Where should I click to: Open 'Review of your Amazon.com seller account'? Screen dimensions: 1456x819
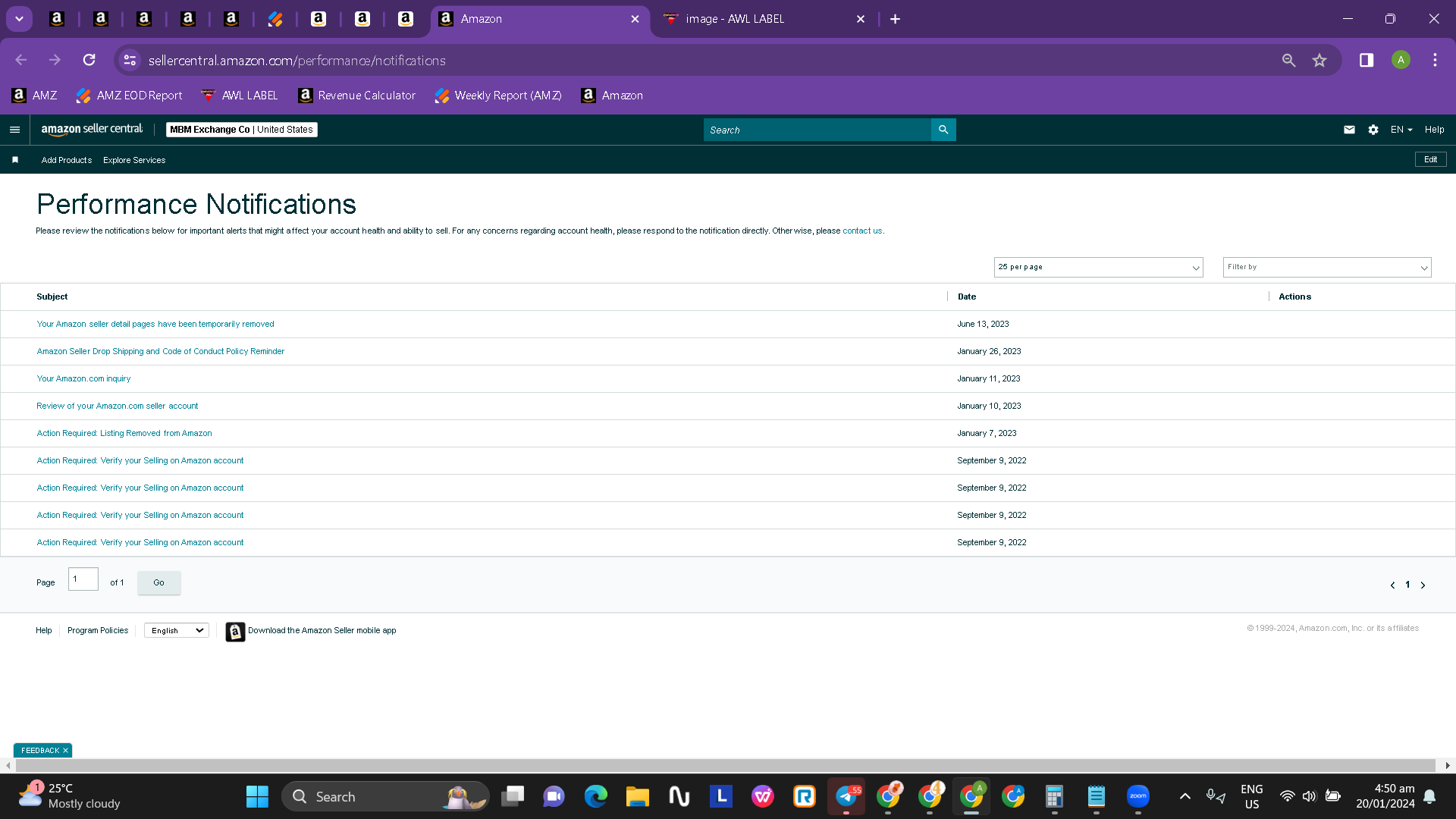(x=118, y=406)
